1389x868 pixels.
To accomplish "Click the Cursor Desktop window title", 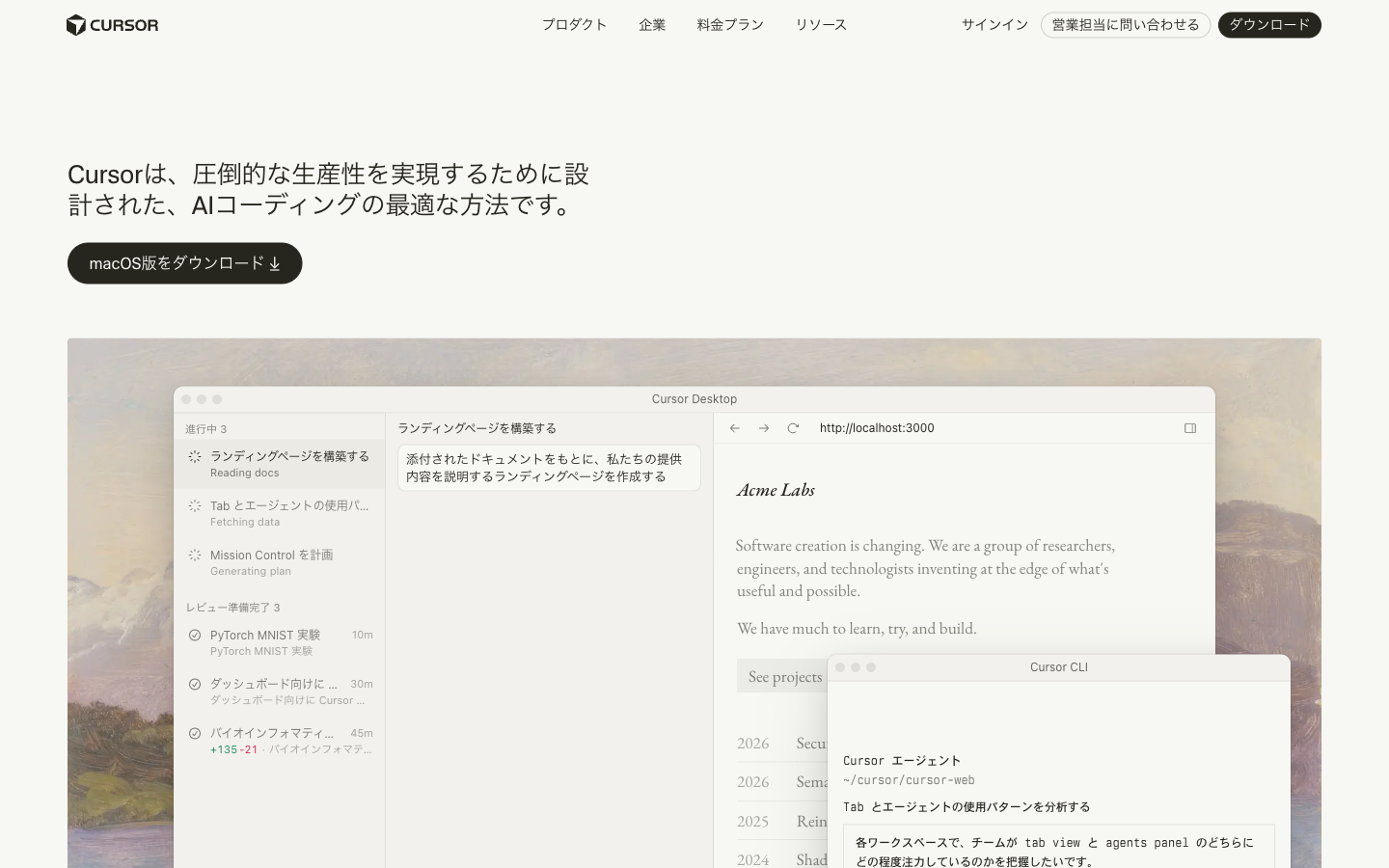I will pyautogui.click(x=694, y=399).
